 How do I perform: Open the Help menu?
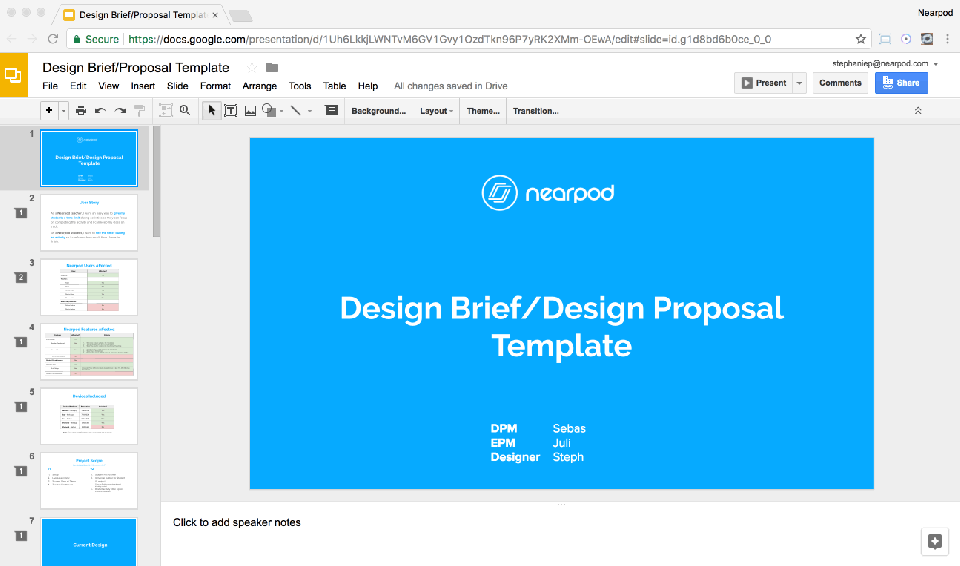pyautogui.click(x=368, y=86)
